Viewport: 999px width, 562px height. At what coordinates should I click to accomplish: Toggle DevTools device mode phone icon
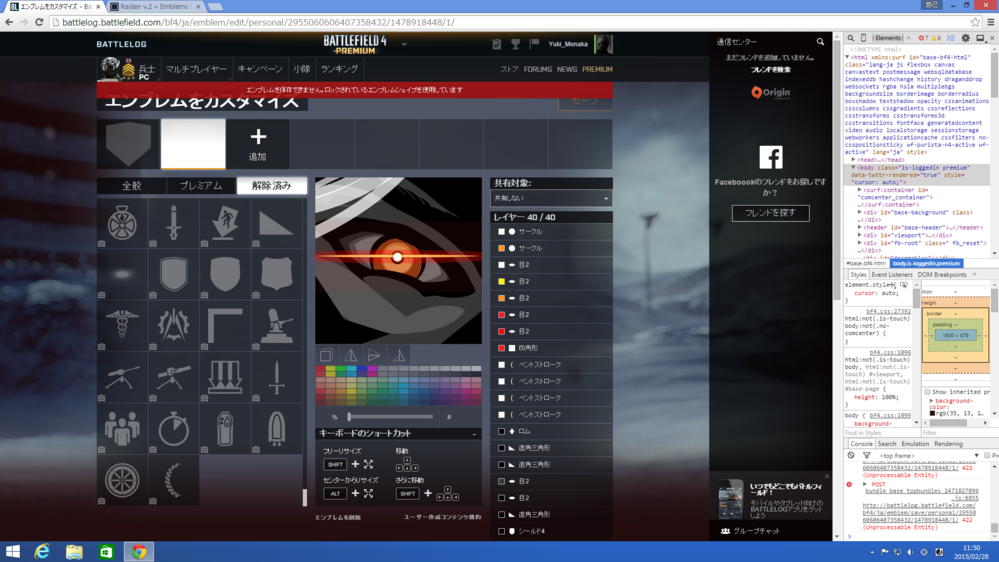point(863,38)
